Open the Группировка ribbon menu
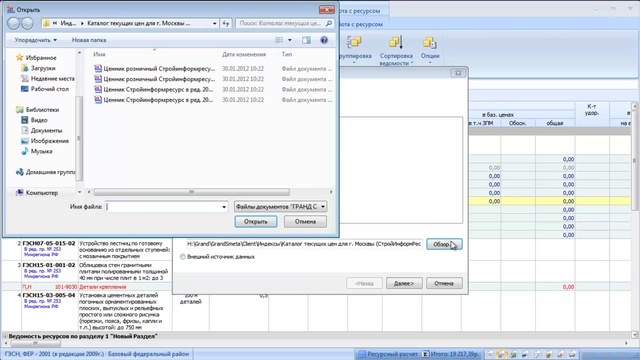This screenshot has height=360, width=640. pyautogui.click(x=355, y=51)
